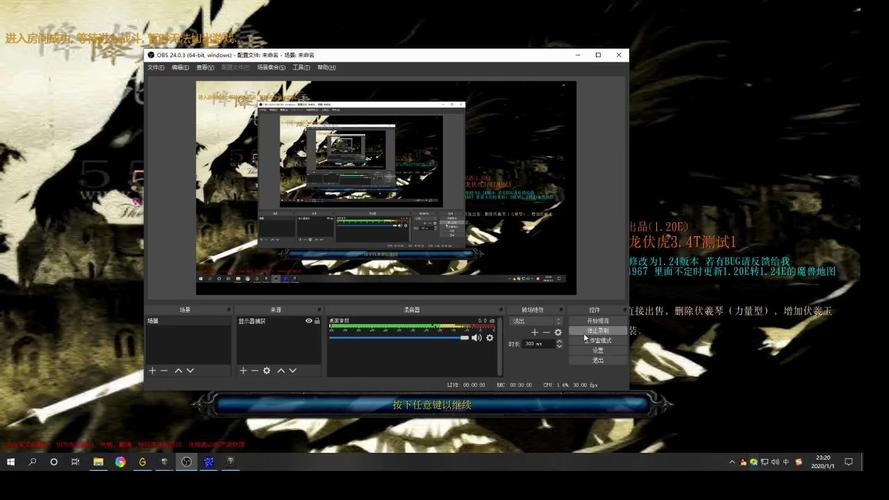
Task: Open taskbar search magnifier icon
Action: click(x=32, y=462)
